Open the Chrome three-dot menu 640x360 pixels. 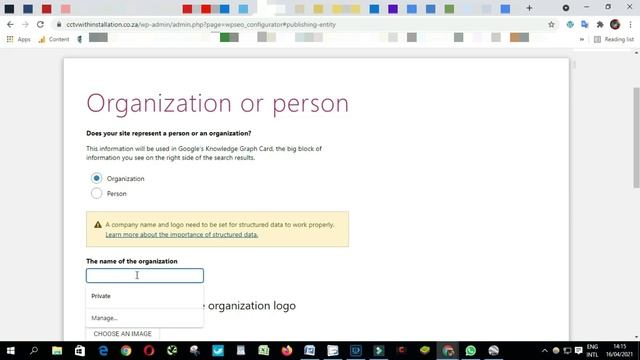pos(630,24)
